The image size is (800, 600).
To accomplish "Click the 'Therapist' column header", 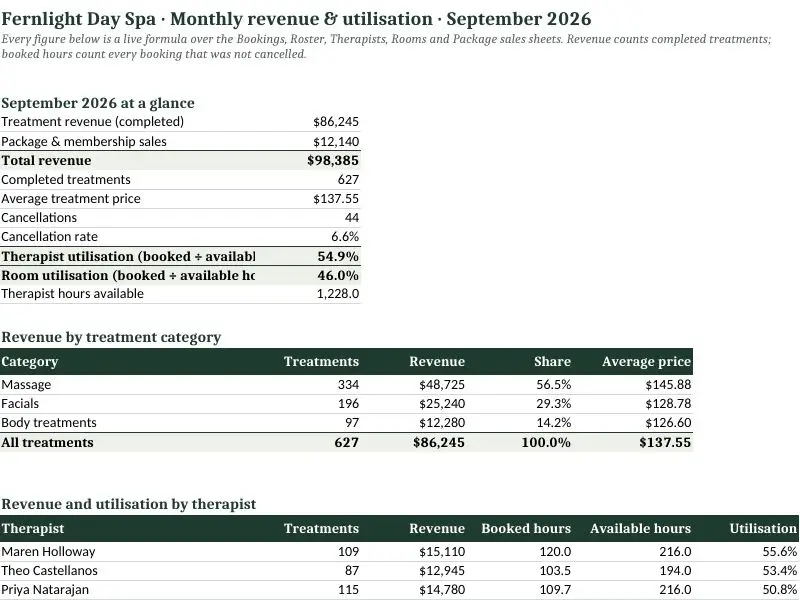I will [33, 528].
